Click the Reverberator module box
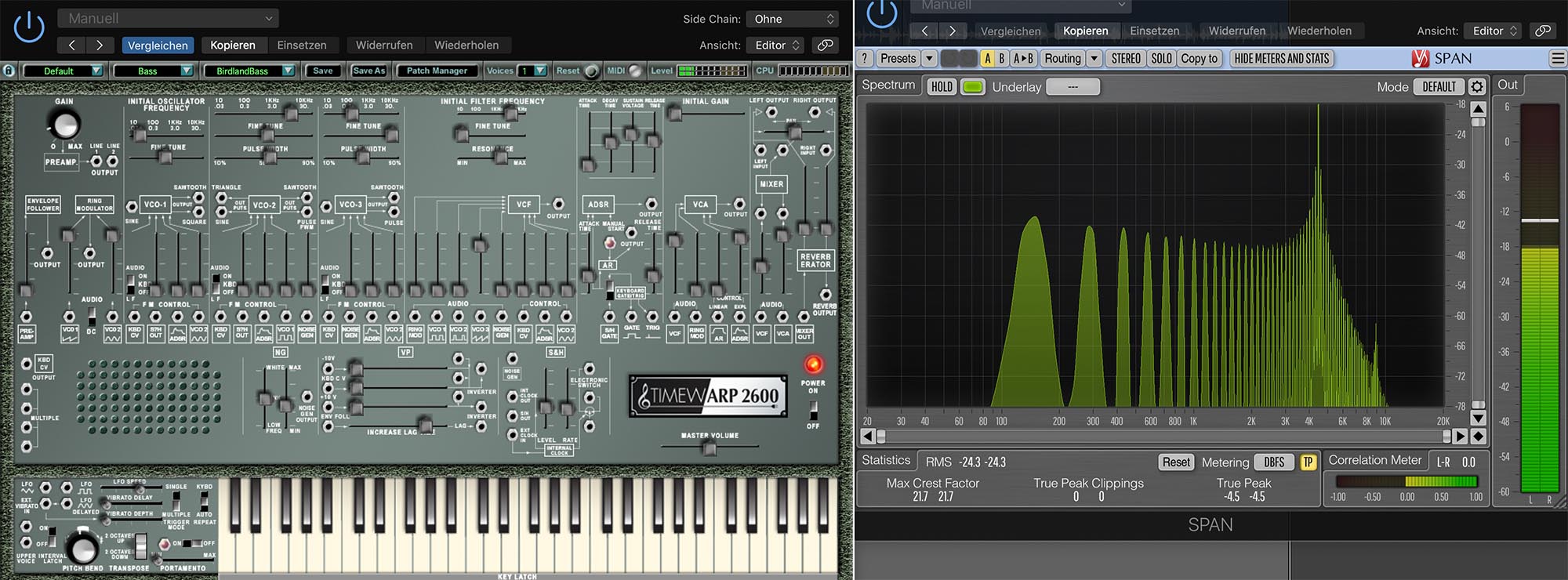The width and height of the screenshot is (1568, 580). pyautogui.click(x=815, y=260)
